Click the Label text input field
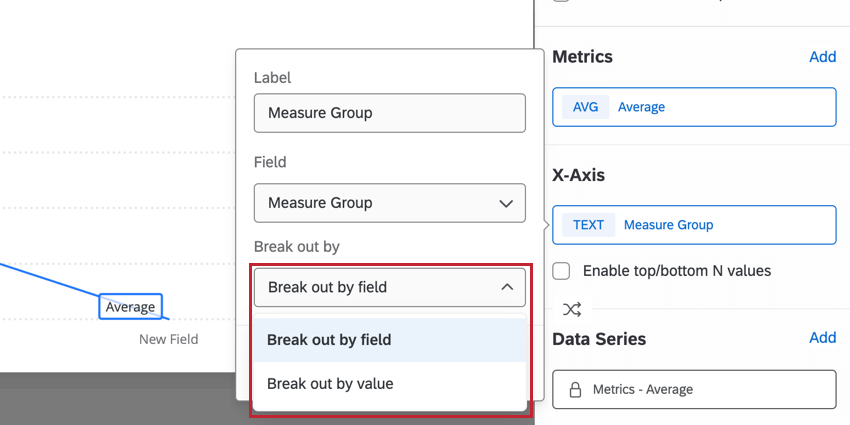The image size is (850, 425). tap(389, 113)
